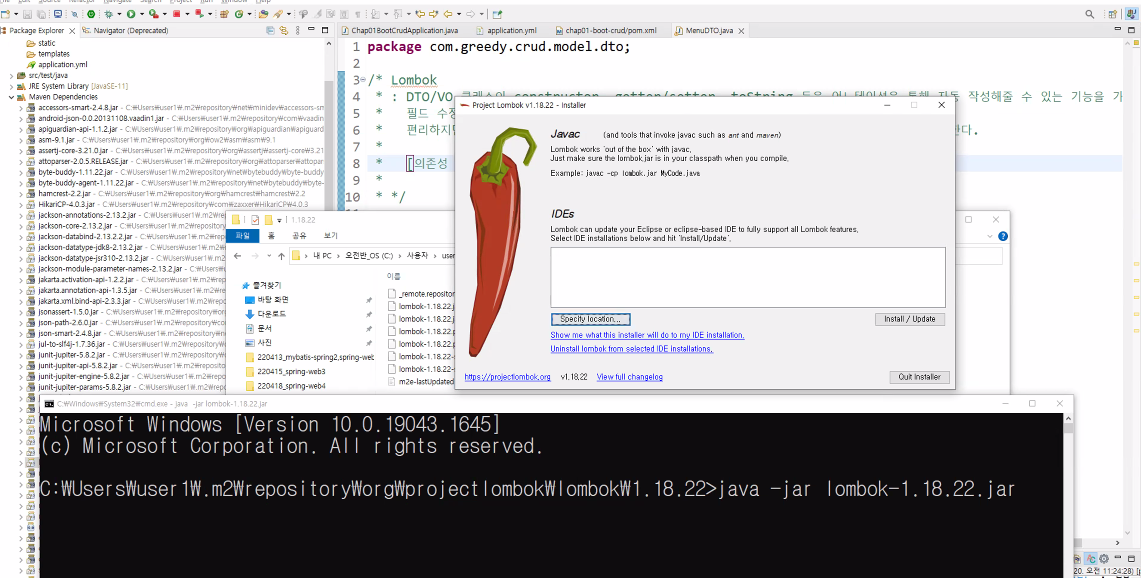The width and height of the screenshot is (1143, 578).
Task: Click the red Stop icon in Eclipse toolbar
Action: point(176,14)
